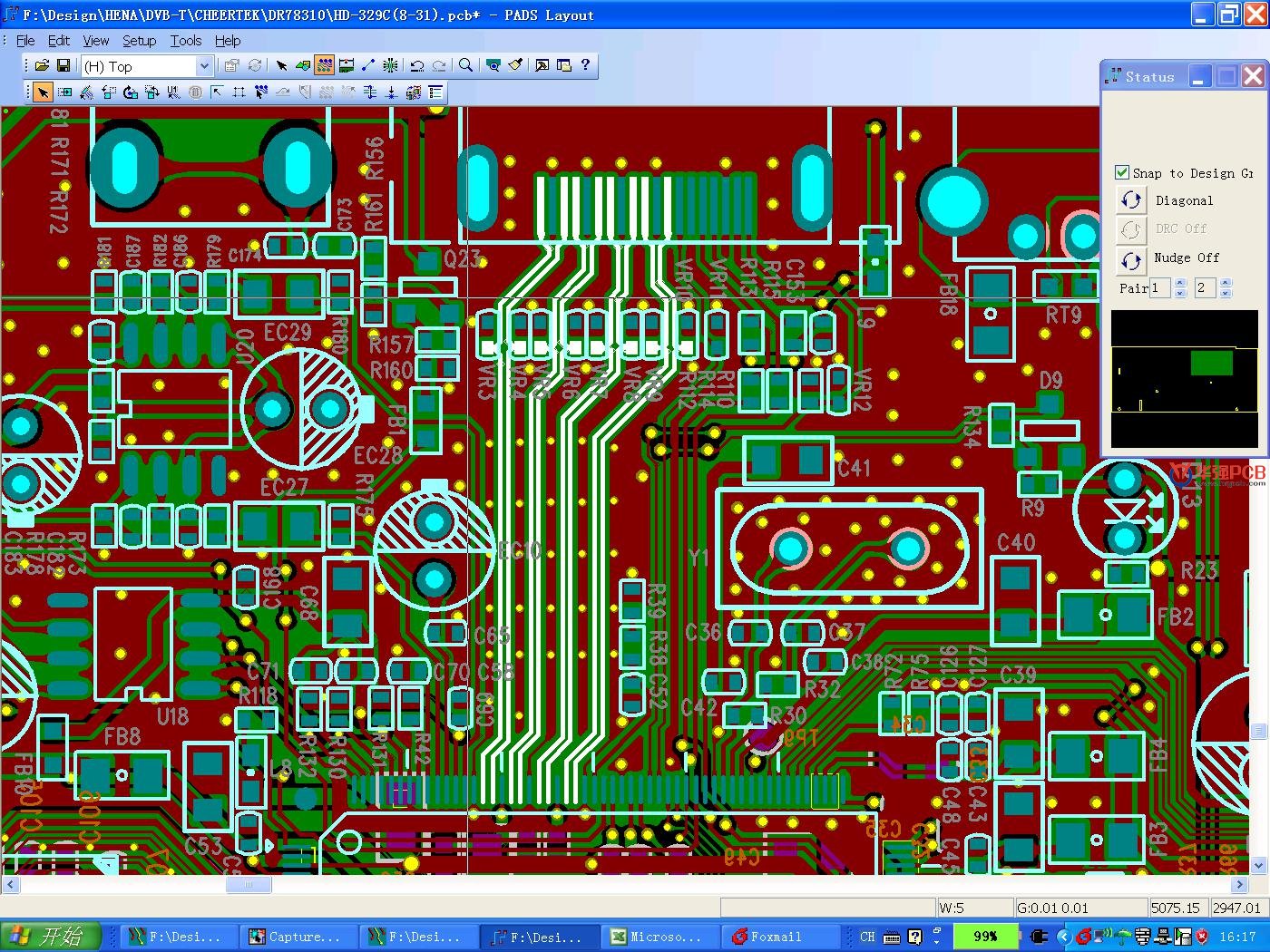Click the board overview thumbnail in Status panel
The image size is (1270, 952).
point(1184,378)
